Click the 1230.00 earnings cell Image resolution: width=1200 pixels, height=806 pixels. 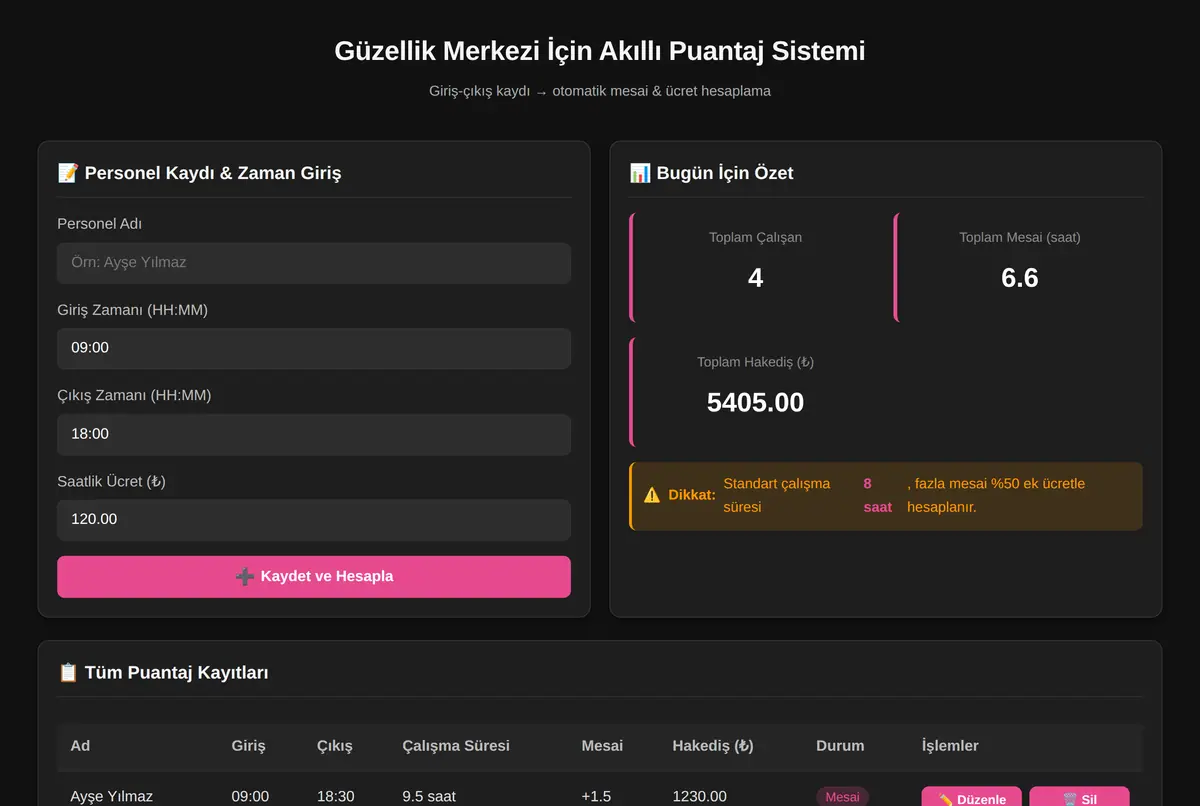[x=700, y=797]
